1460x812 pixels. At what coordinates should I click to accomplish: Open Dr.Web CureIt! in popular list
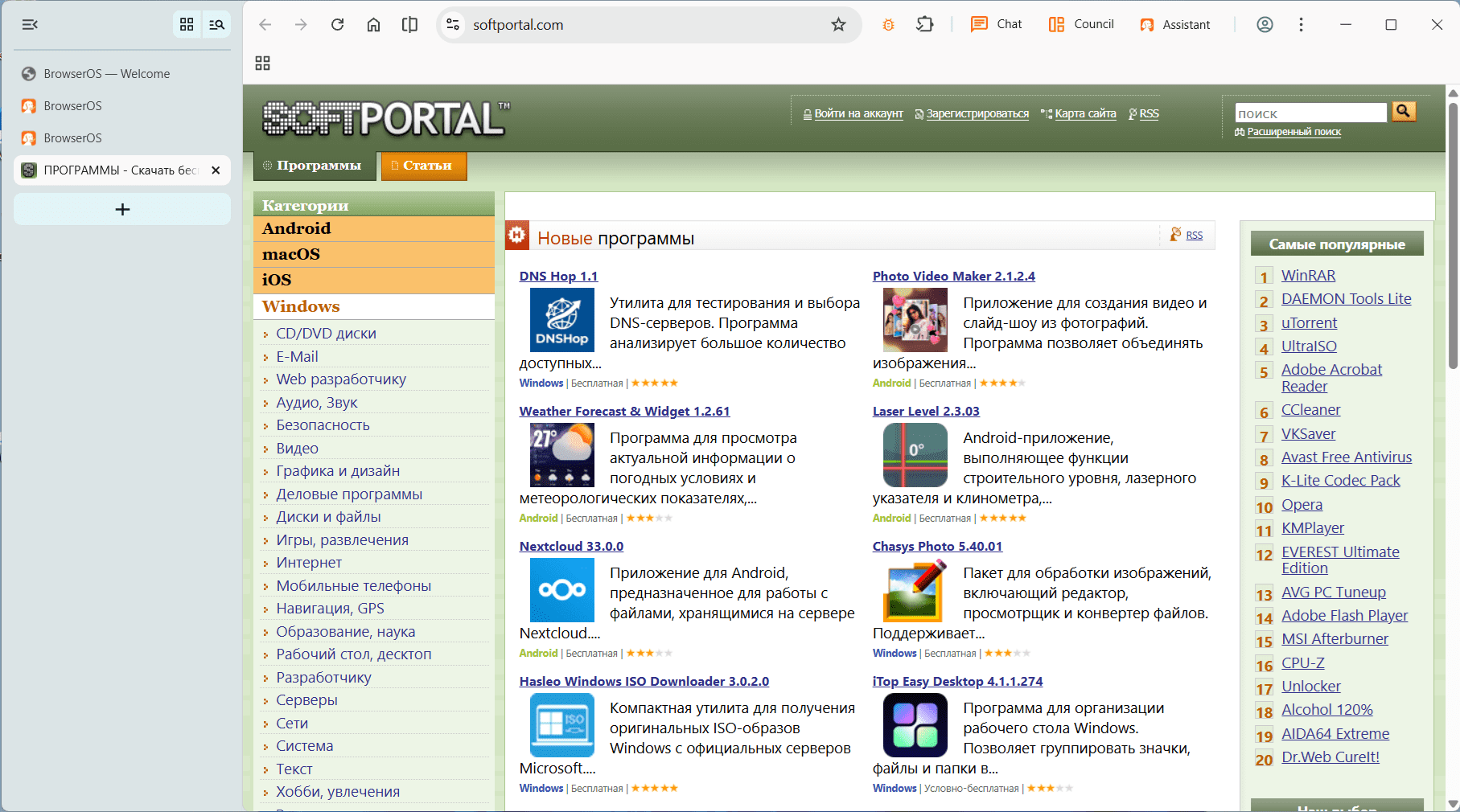click(1330, 757)
